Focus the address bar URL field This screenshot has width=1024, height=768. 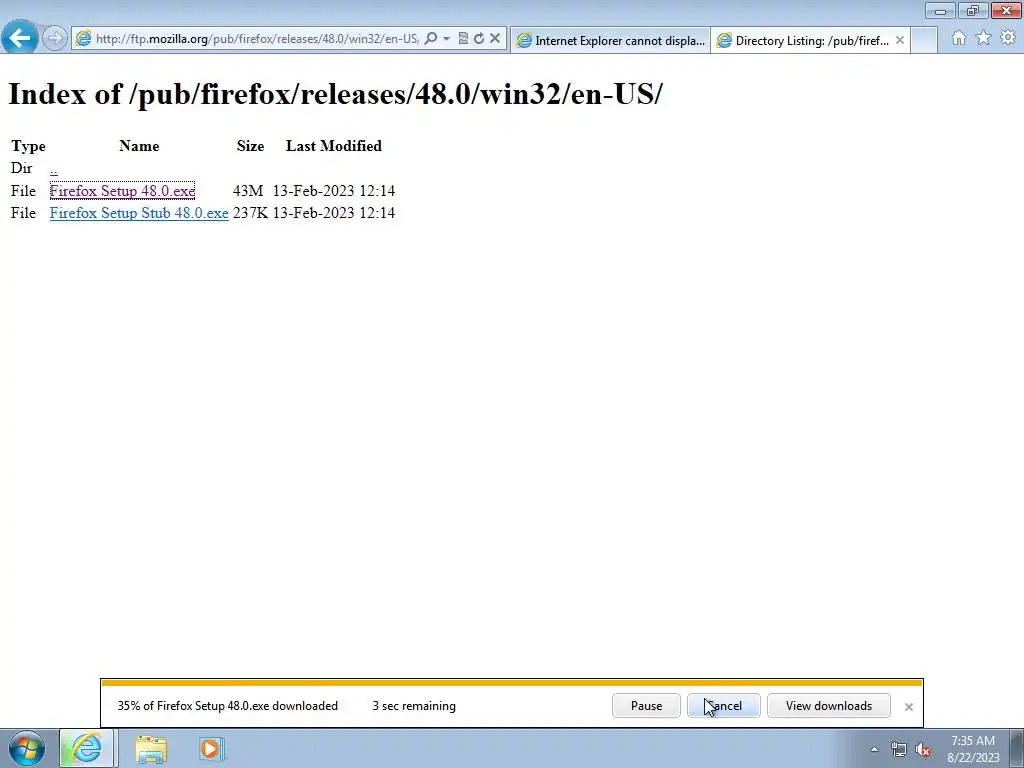tap(257, 39)
